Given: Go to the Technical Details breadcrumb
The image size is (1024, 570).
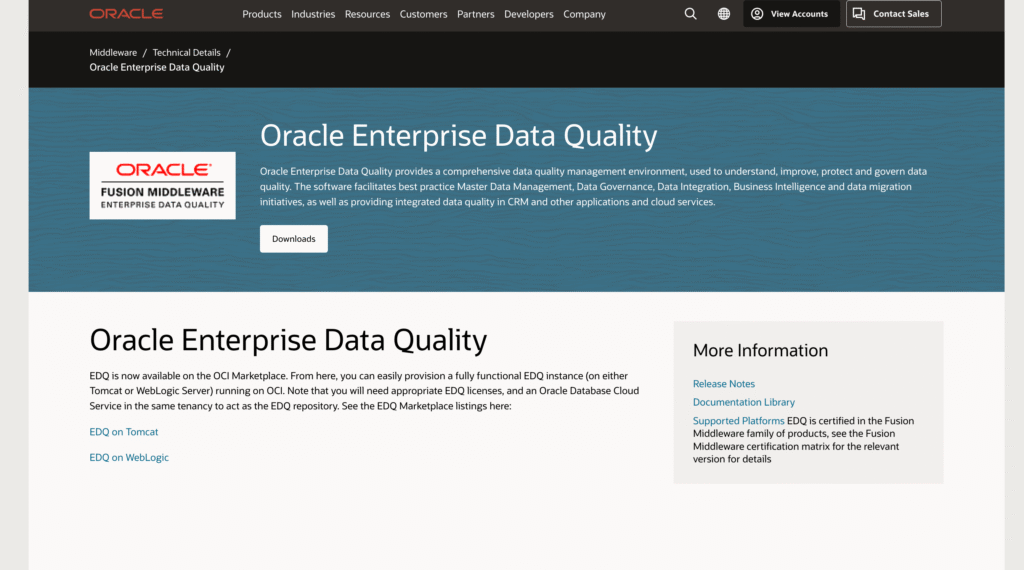Looking at the screenshot, I should pos(186,52).
